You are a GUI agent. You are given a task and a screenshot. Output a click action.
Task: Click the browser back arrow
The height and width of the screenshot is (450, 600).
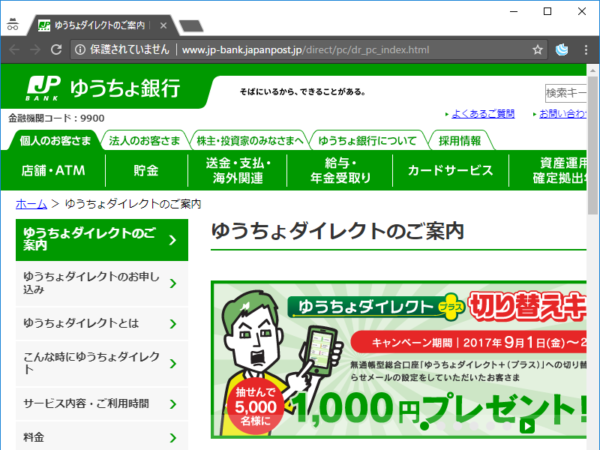[15, 49]
